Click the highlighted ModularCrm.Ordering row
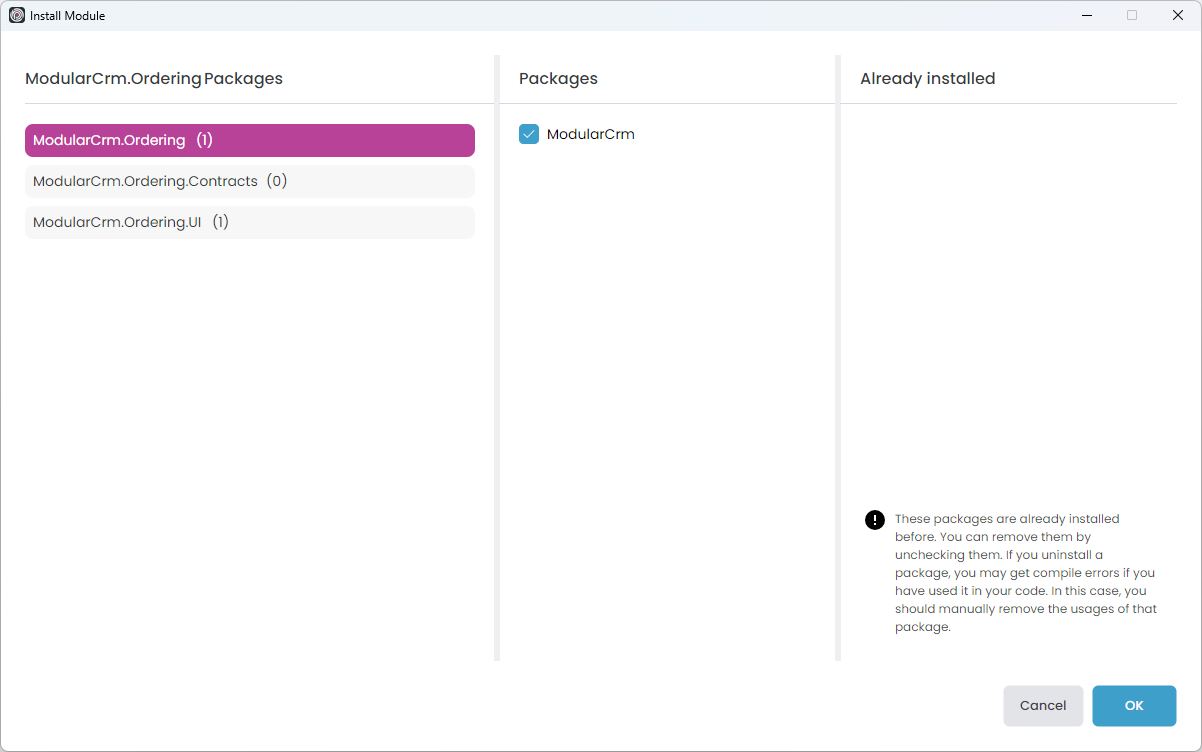This screenshot has height=752, width=1202. coord(249,140)
